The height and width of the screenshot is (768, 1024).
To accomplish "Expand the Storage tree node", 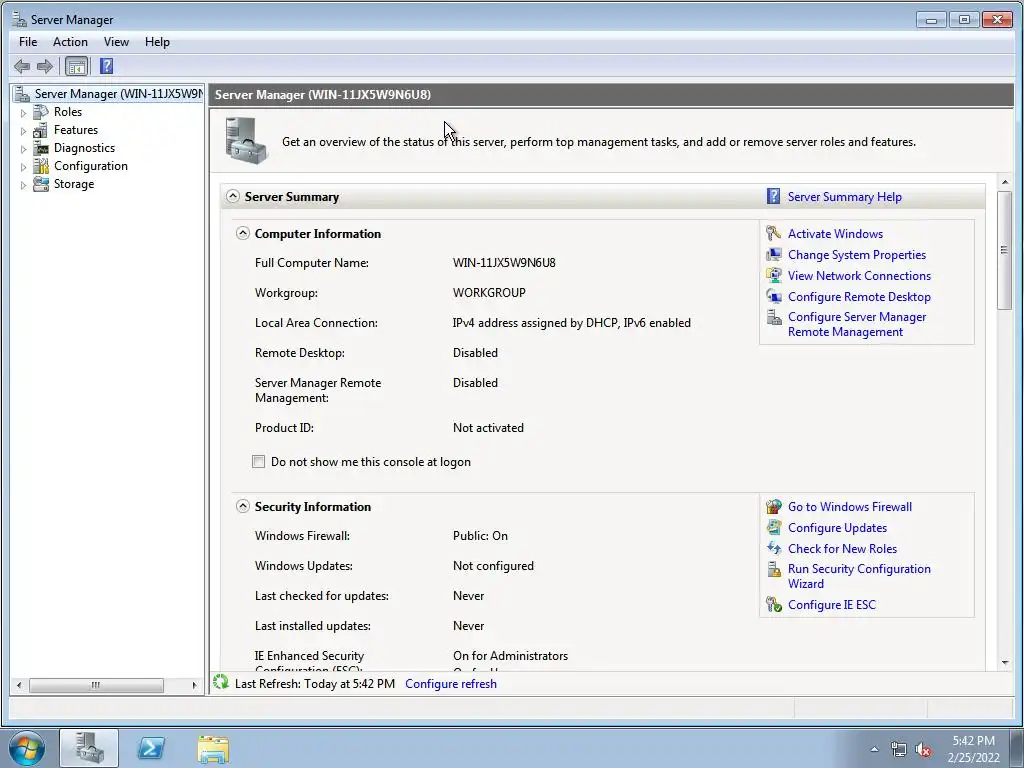I will click(23, 185).
